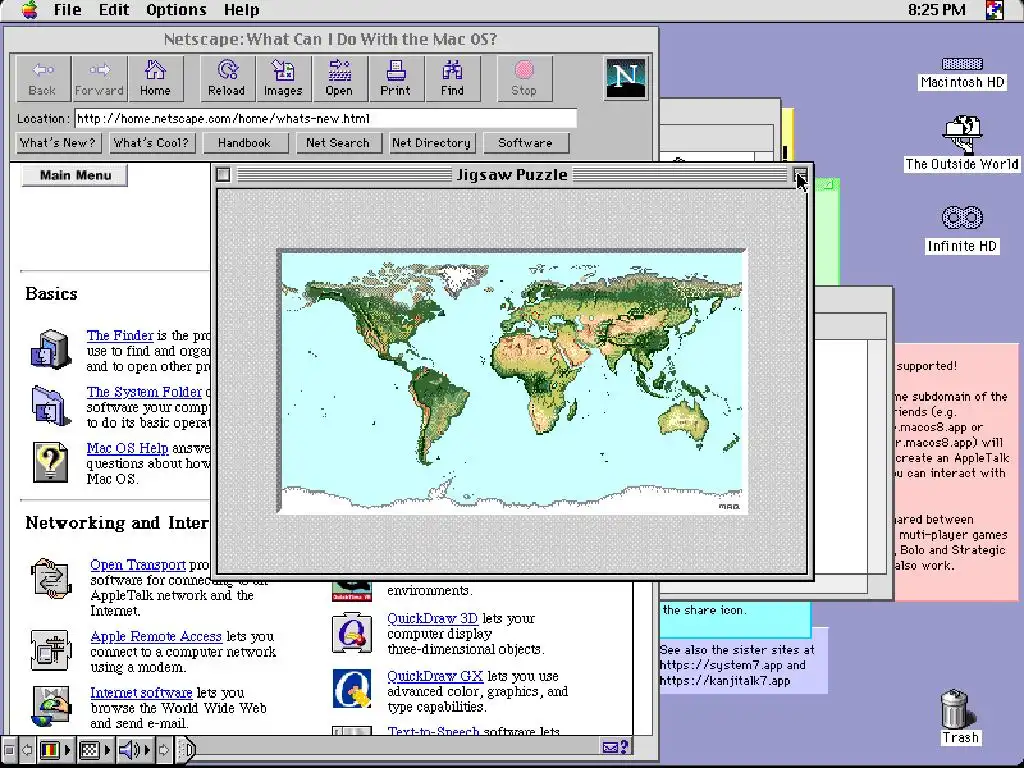Follow the QuickDraw 3D link
This screenshot has width=1024, height=768.
coord(432,618)
